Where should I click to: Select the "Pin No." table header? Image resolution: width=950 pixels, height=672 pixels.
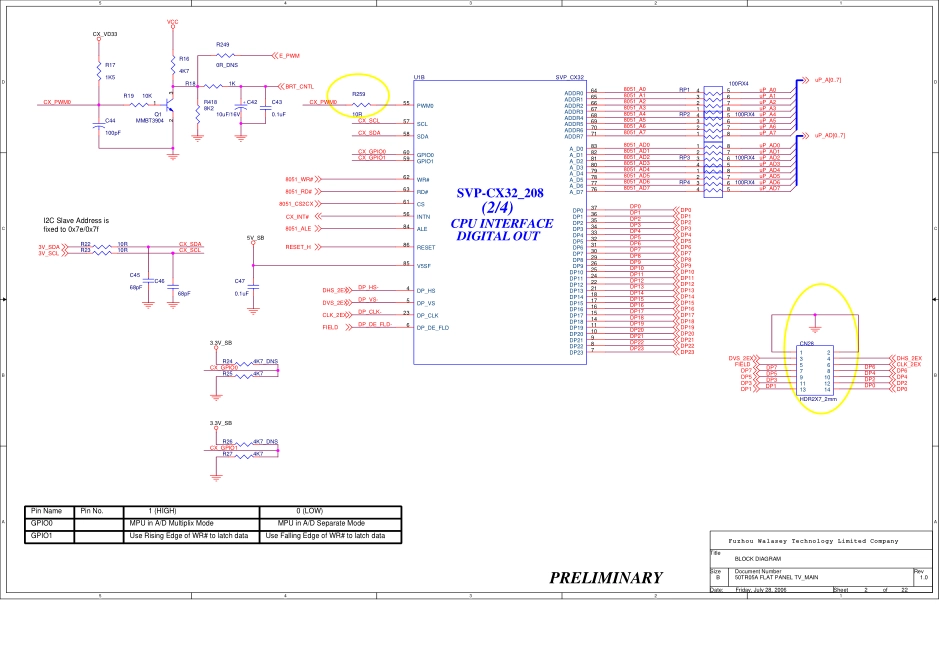[x=91, y=511]
